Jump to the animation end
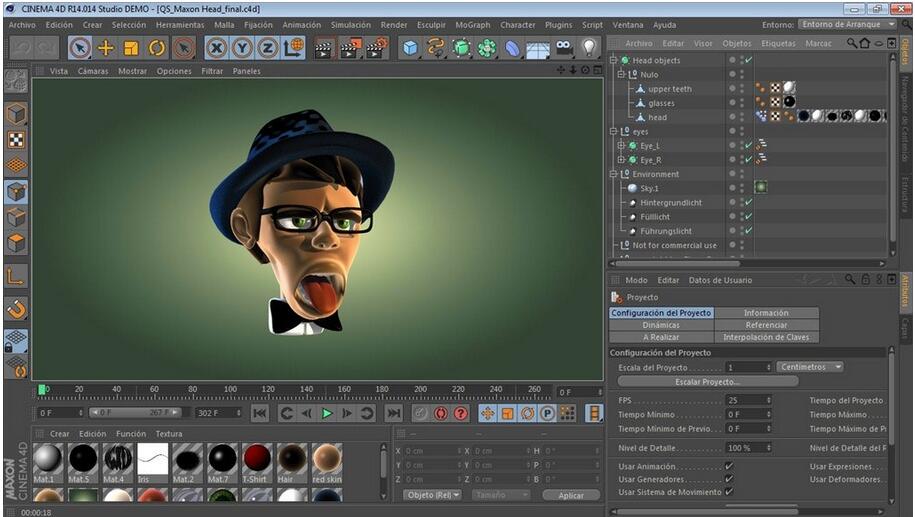This screenshot has width=915, height=517. [x=394, y=414]
